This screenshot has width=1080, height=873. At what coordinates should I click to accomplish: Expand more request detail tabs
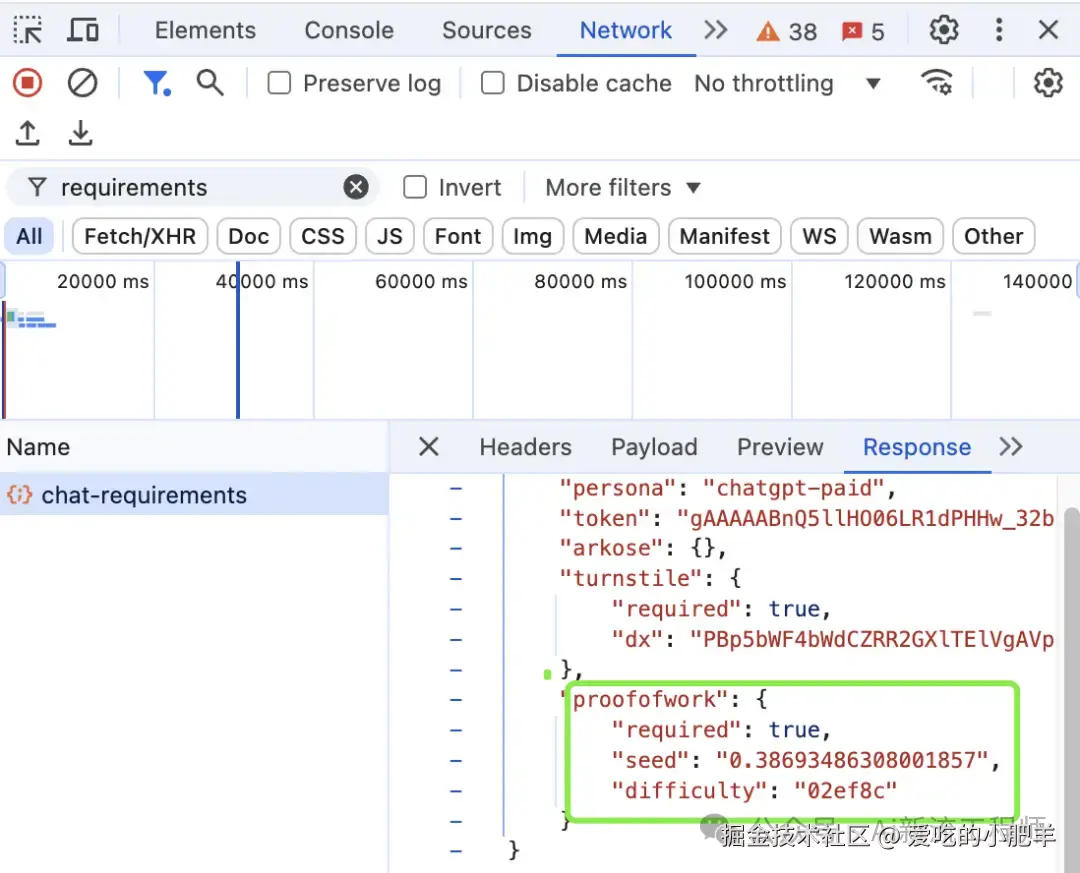coord(1011,447)
